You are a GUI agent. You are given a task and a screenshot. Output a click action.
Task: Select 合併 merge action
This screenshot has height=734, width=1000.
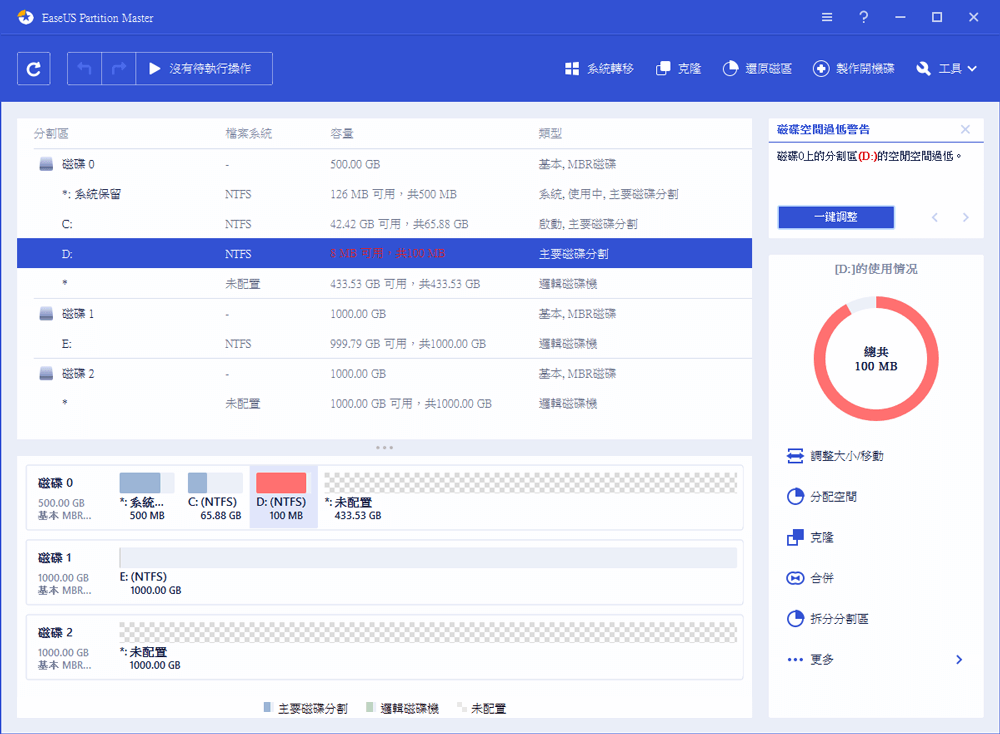pos(810,578)
